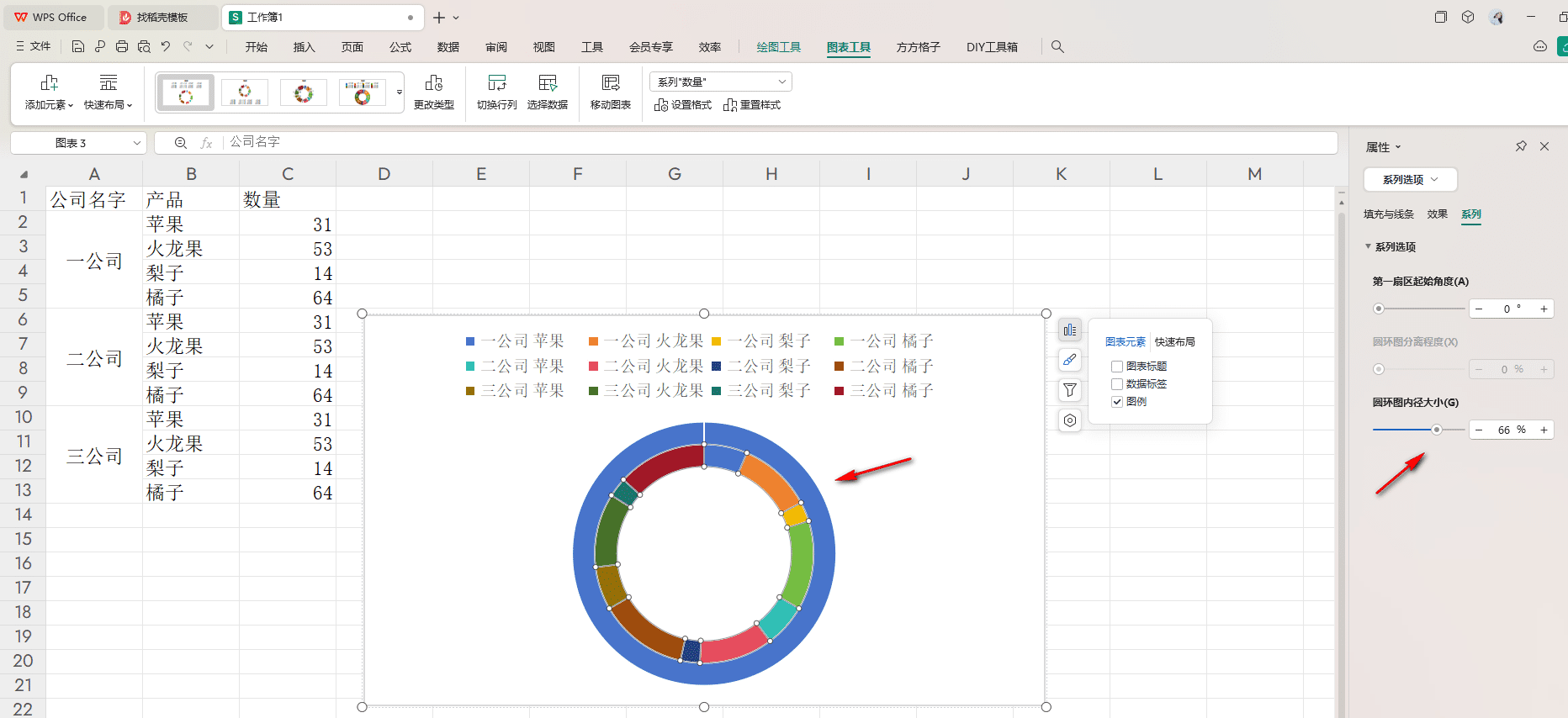Click the 第一扇区起始角度 slider handle

1378,309
